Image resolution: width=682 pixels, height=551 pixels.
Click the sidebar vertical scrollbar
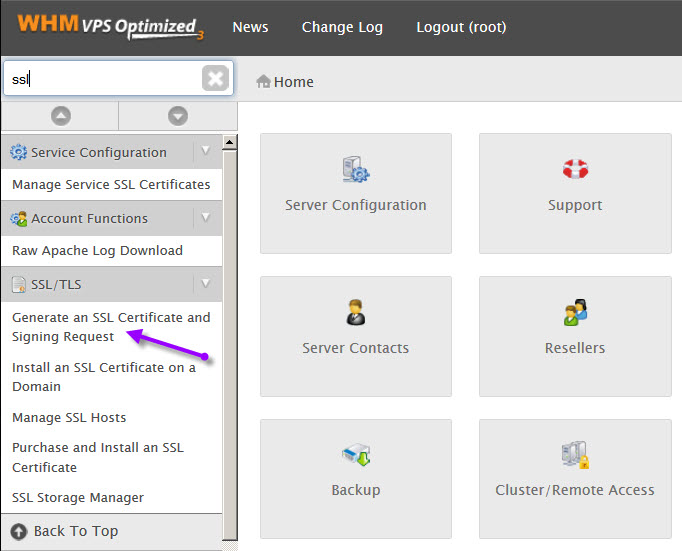point(230,330)
